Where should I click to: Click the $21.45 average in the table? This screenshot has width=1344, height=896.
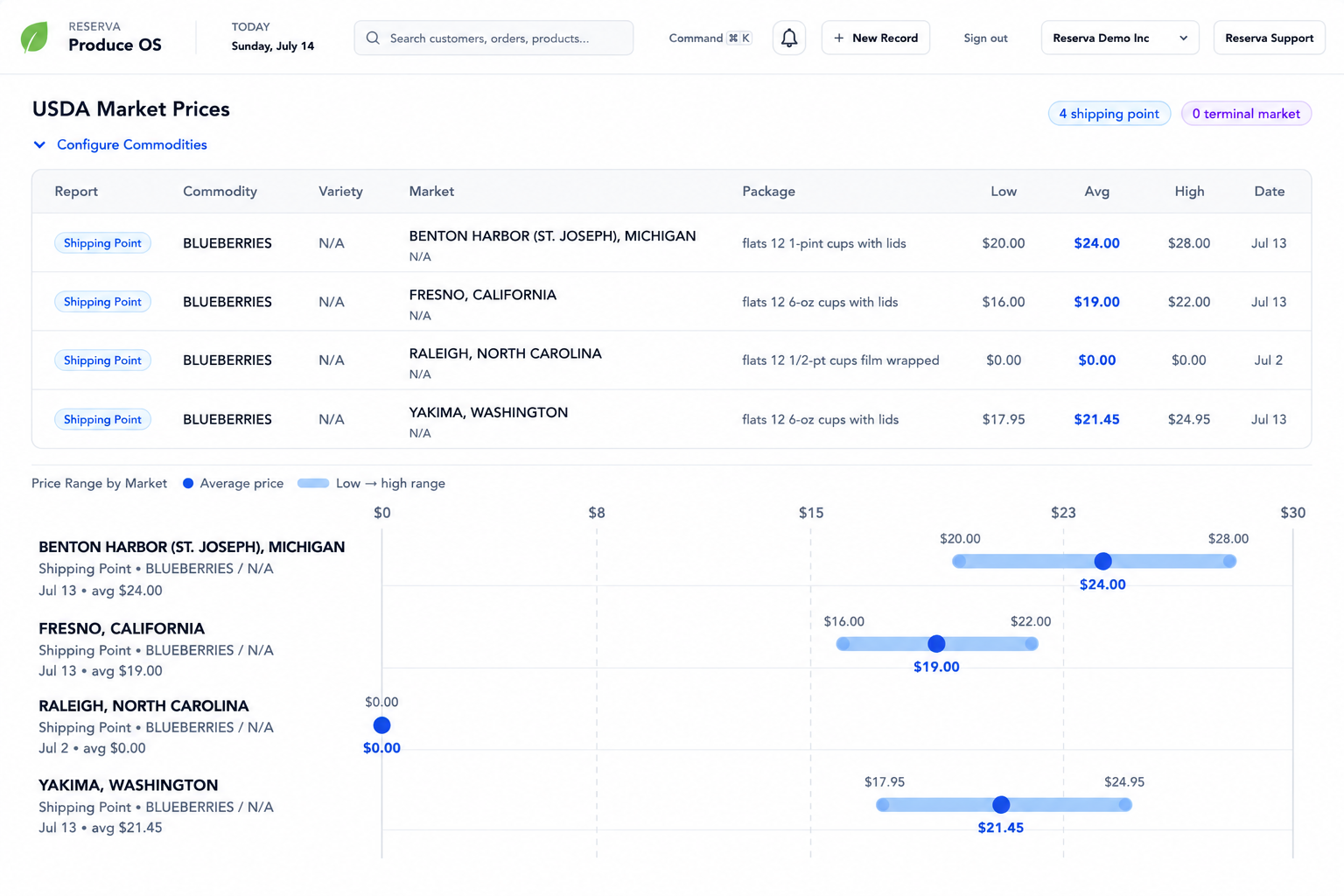[x=1096, y=419]
